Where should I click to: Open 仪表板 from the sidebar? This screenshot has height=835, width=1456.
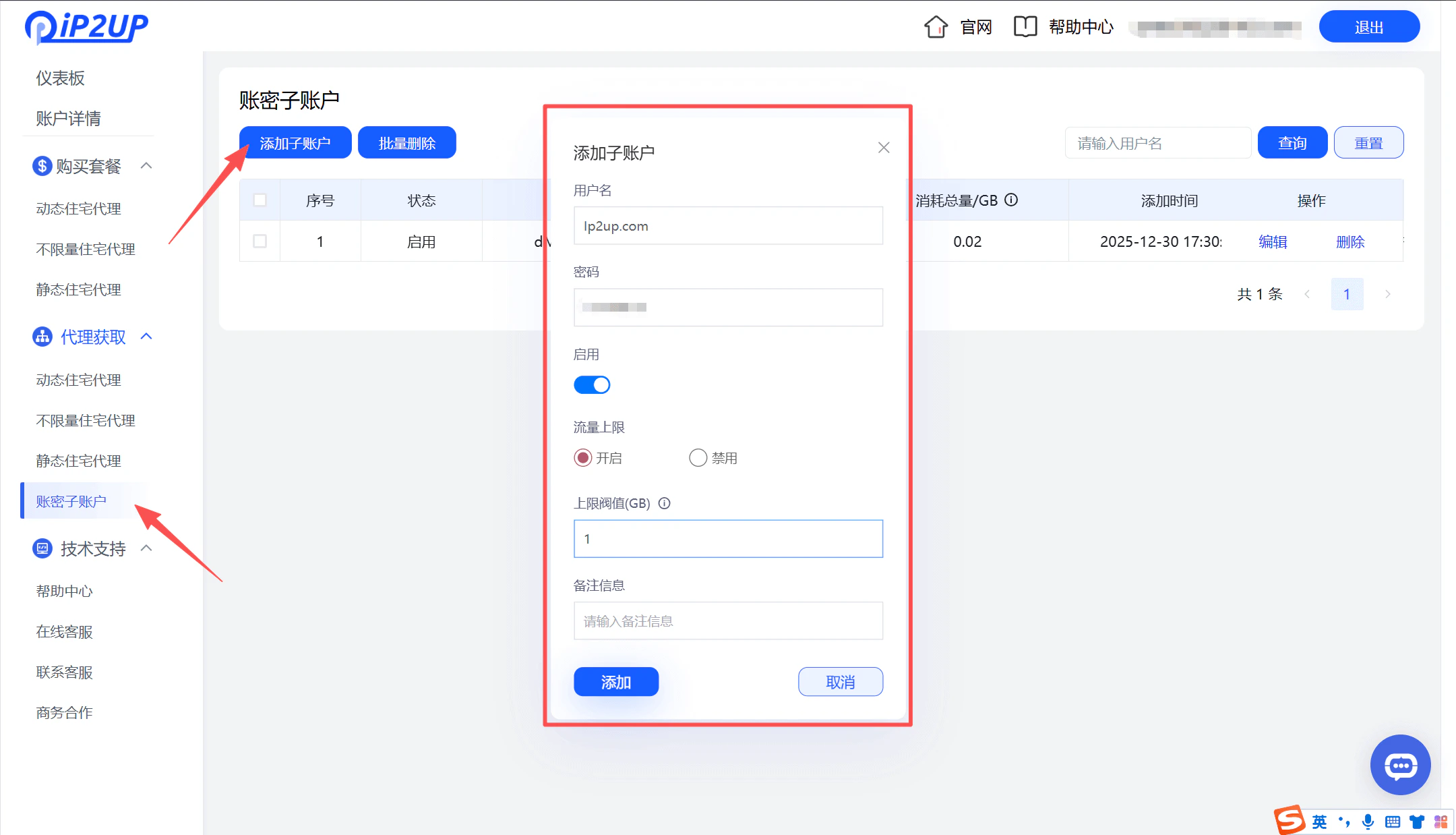pos(59,78)
